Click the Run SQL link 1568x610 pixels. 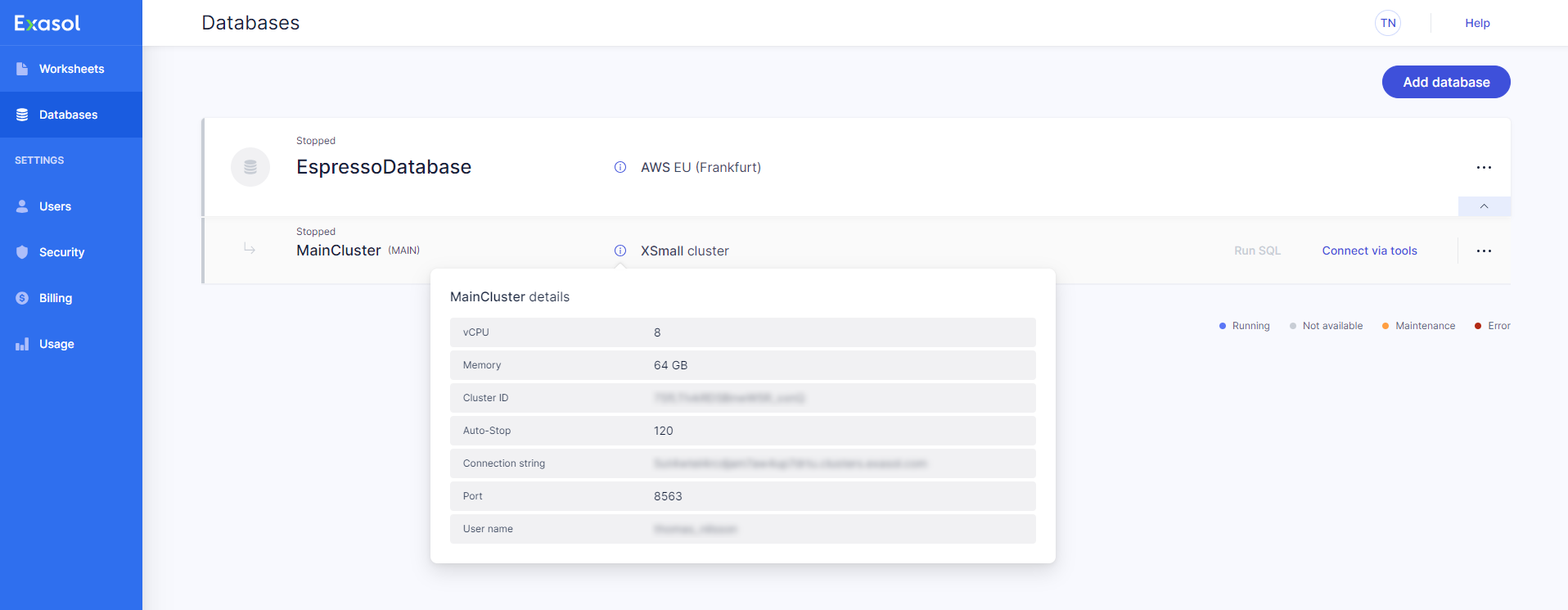click(x=1257, y=251)
